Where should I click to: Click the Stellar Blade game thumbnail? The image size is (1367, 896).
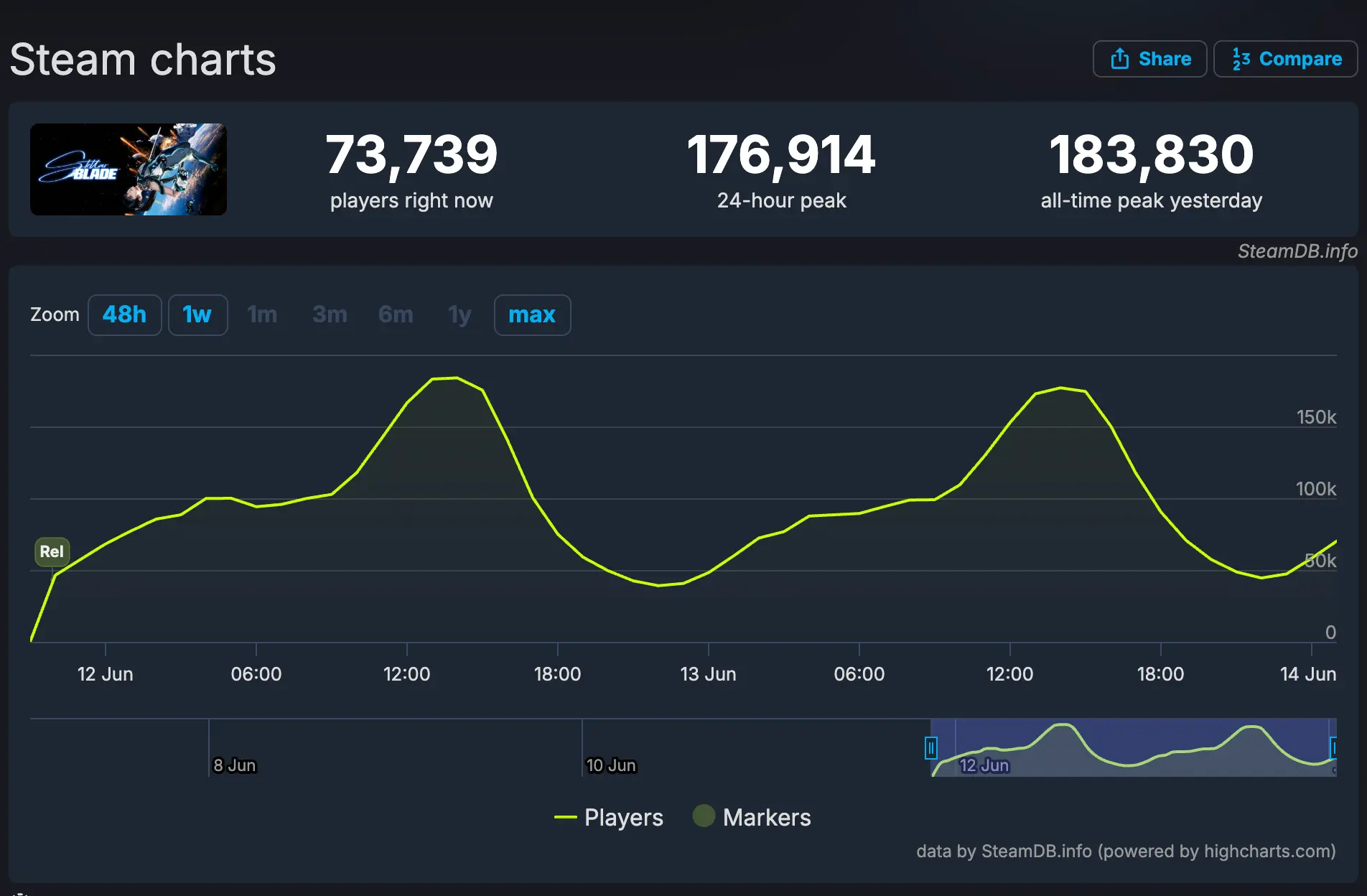tap(129, 169)
